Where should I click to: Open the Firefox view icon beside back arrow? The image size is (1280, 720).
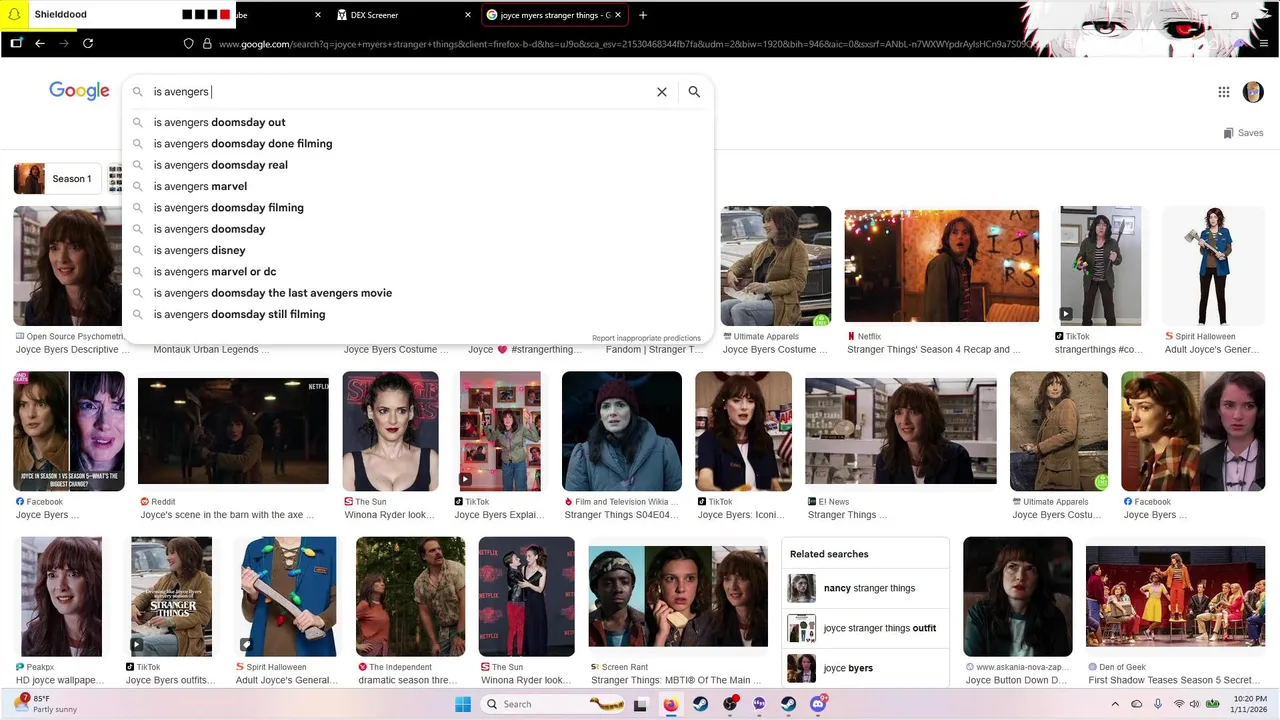tap(16, 44)
